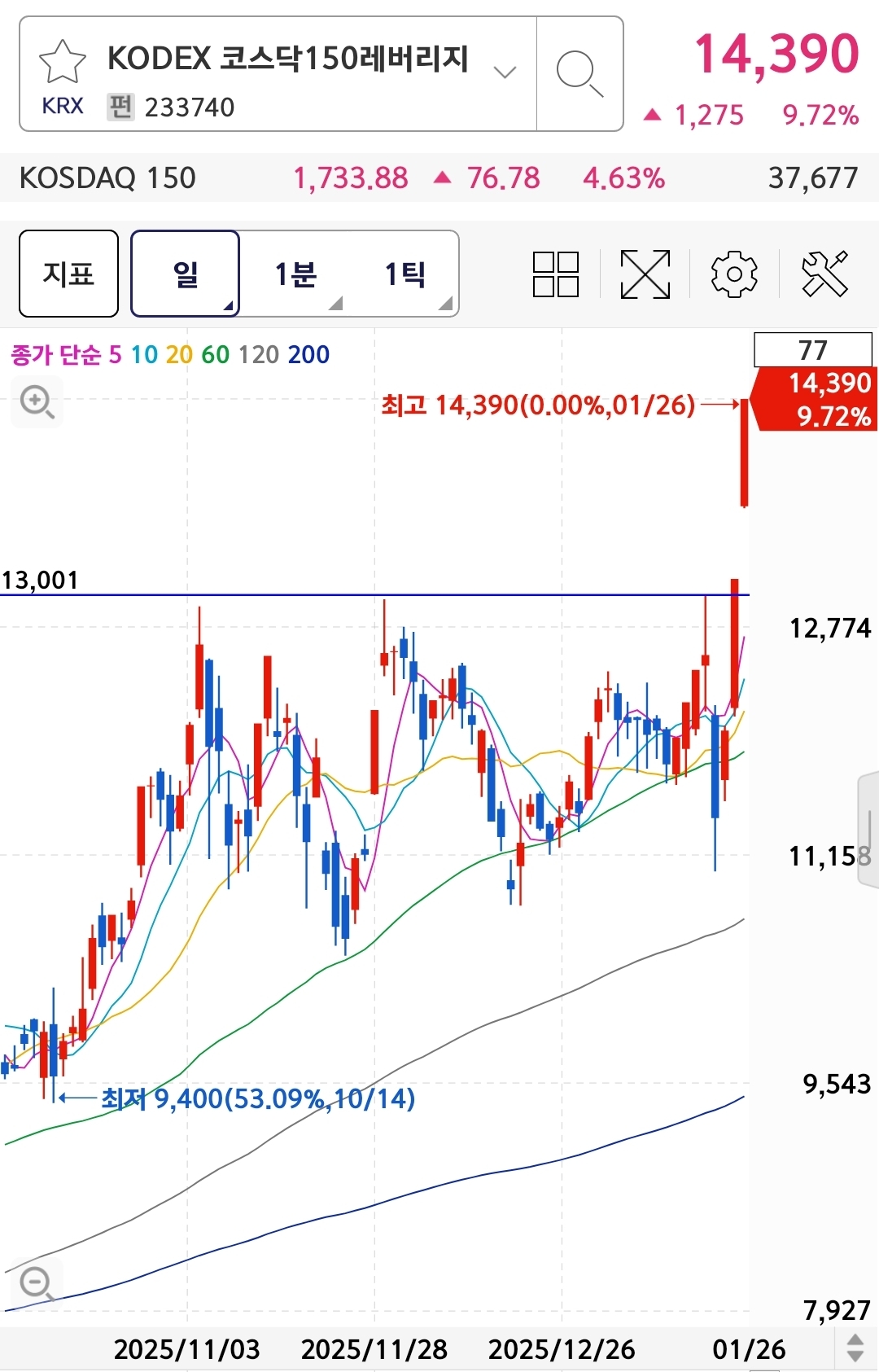Open chart settings gear

tap(734, 274)
